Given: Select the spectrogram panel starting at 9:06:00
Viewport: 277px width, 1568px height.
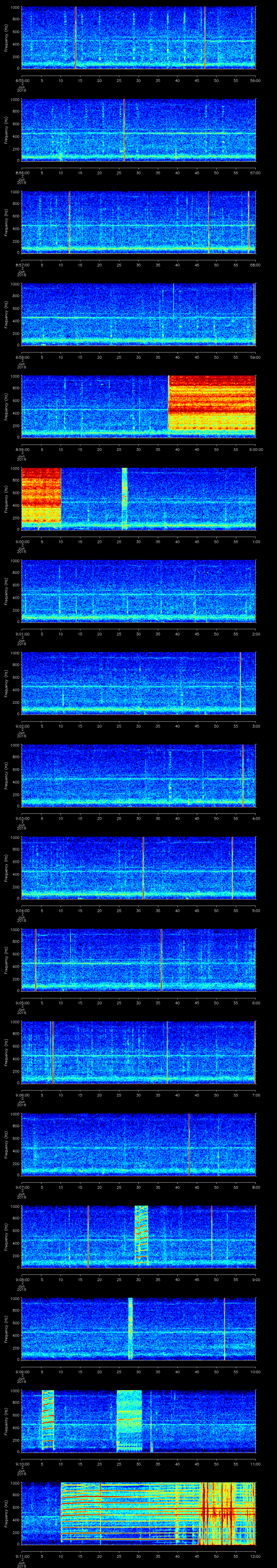Looking at the screenshot, I should [x=138, y=1052].
